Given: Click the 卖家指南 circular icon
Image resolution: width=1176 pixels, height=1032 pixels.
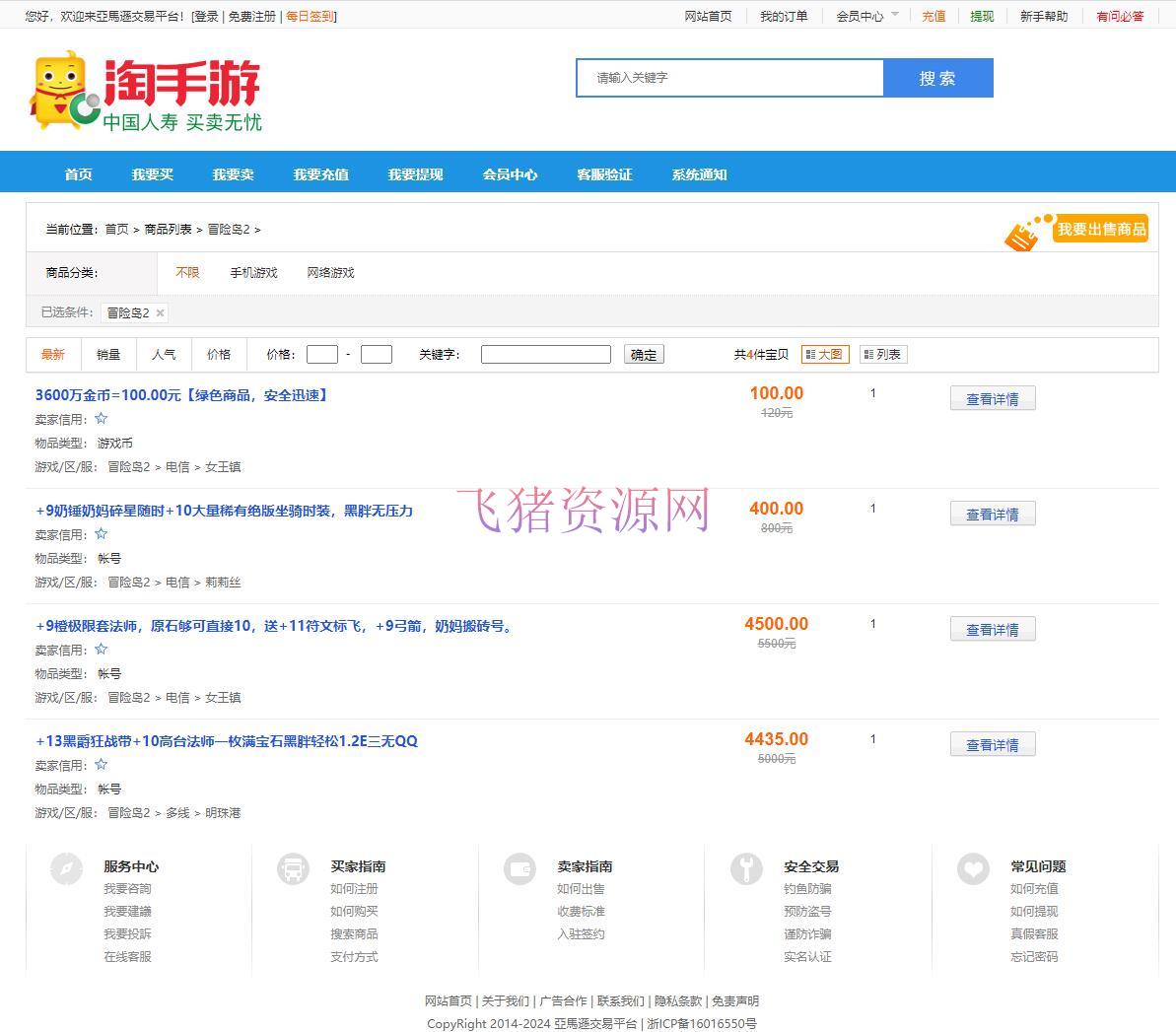Looking at the screenshot, I should point(519,868).
